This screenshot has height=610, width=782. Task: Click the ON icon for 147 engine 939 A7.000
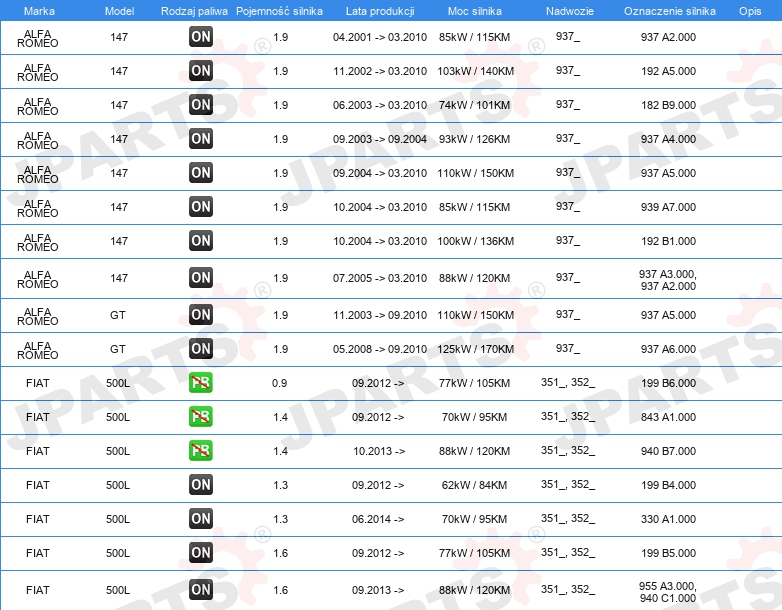201,206
